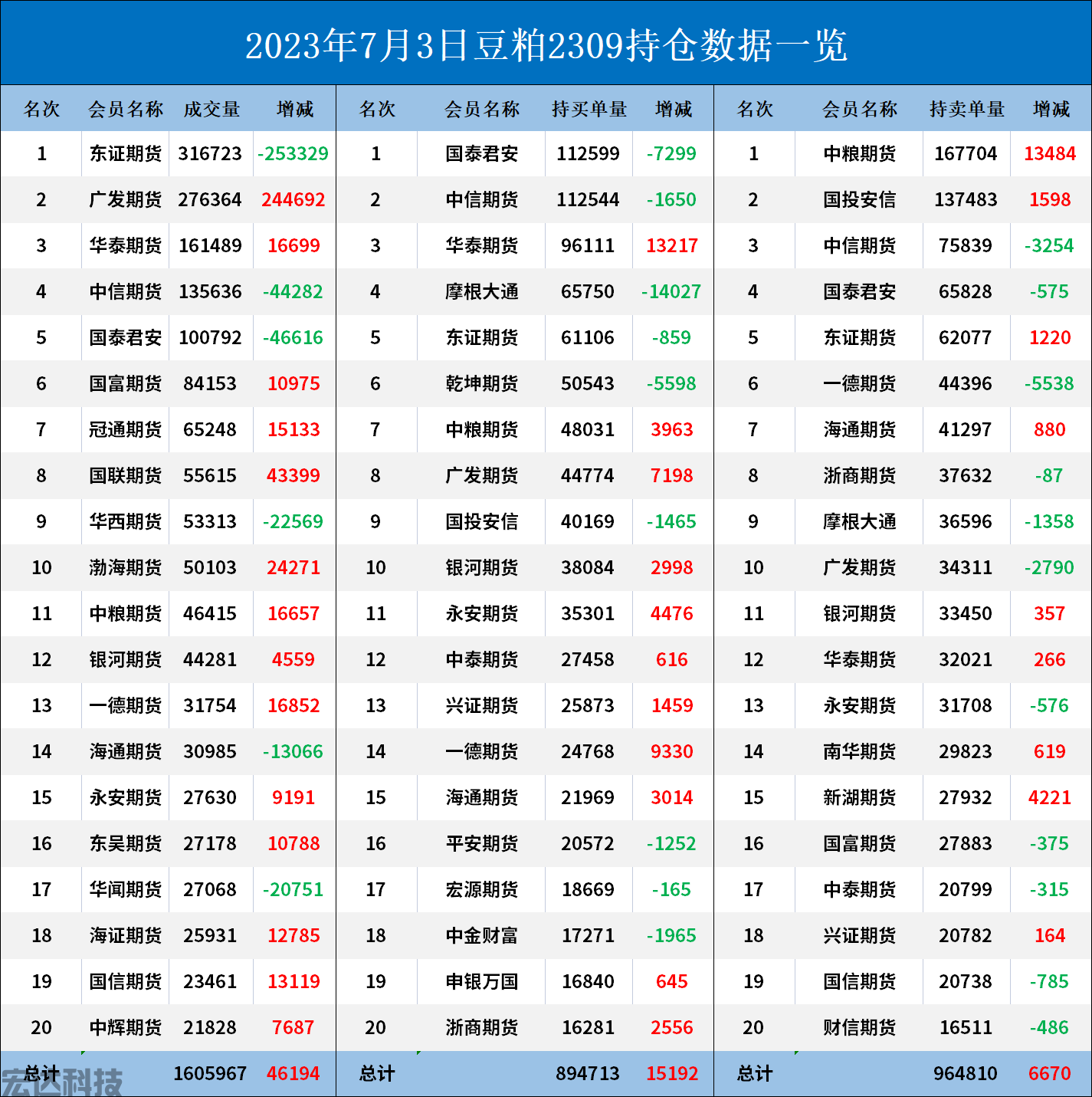Viewport: 1092px width, 1097px height.
Task: Select the short position value 41297
Action: click(966, 429)
